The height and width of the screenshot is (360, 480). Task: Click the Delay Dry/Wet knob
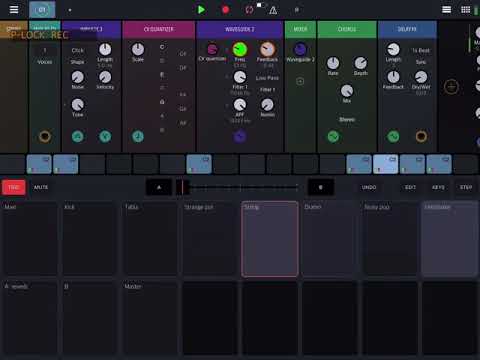[x=421, y=77]
